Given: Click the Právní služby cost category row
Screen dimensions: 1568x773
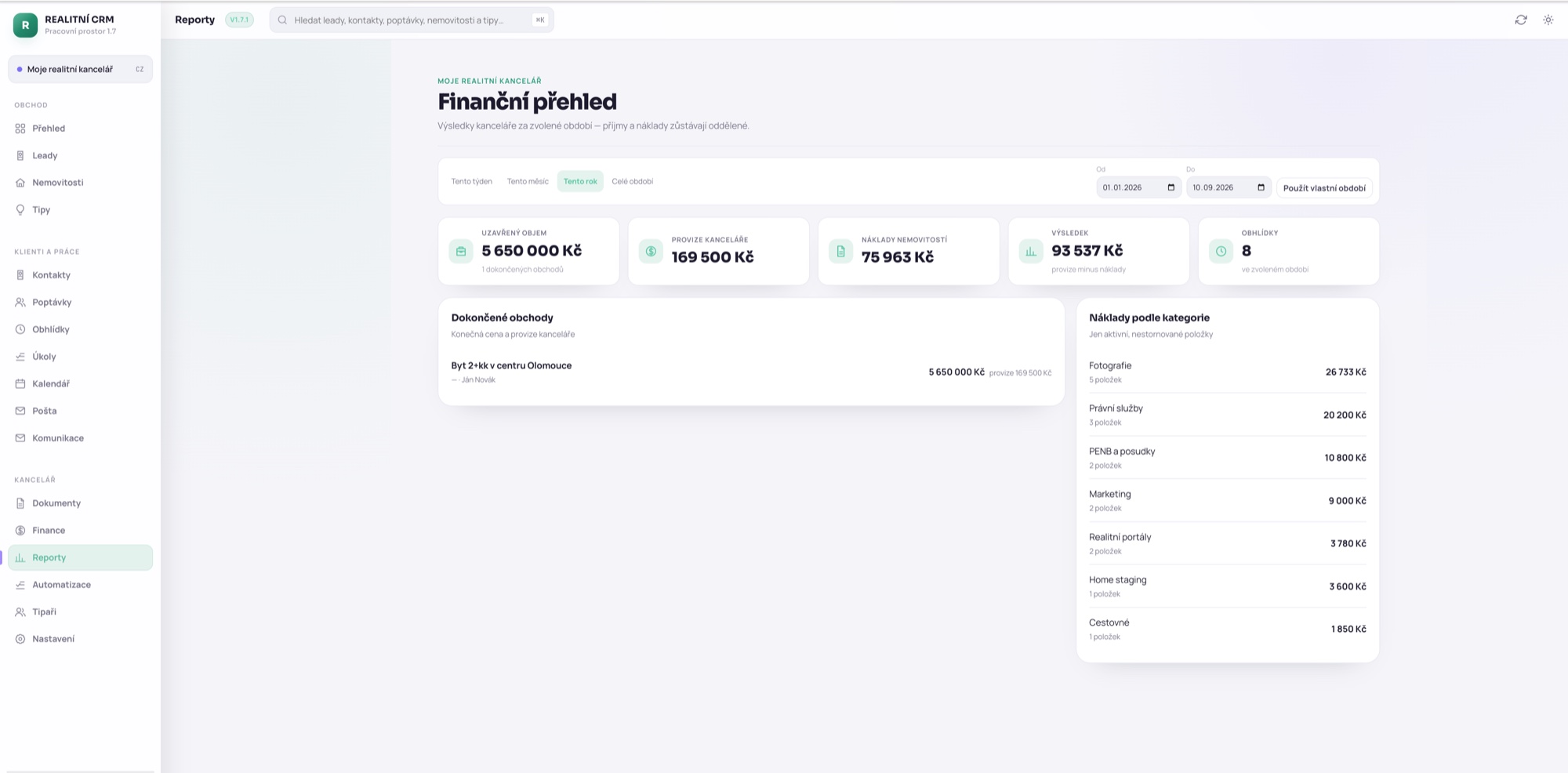Looking at the screenshot, I should (x=1228, y=415).
